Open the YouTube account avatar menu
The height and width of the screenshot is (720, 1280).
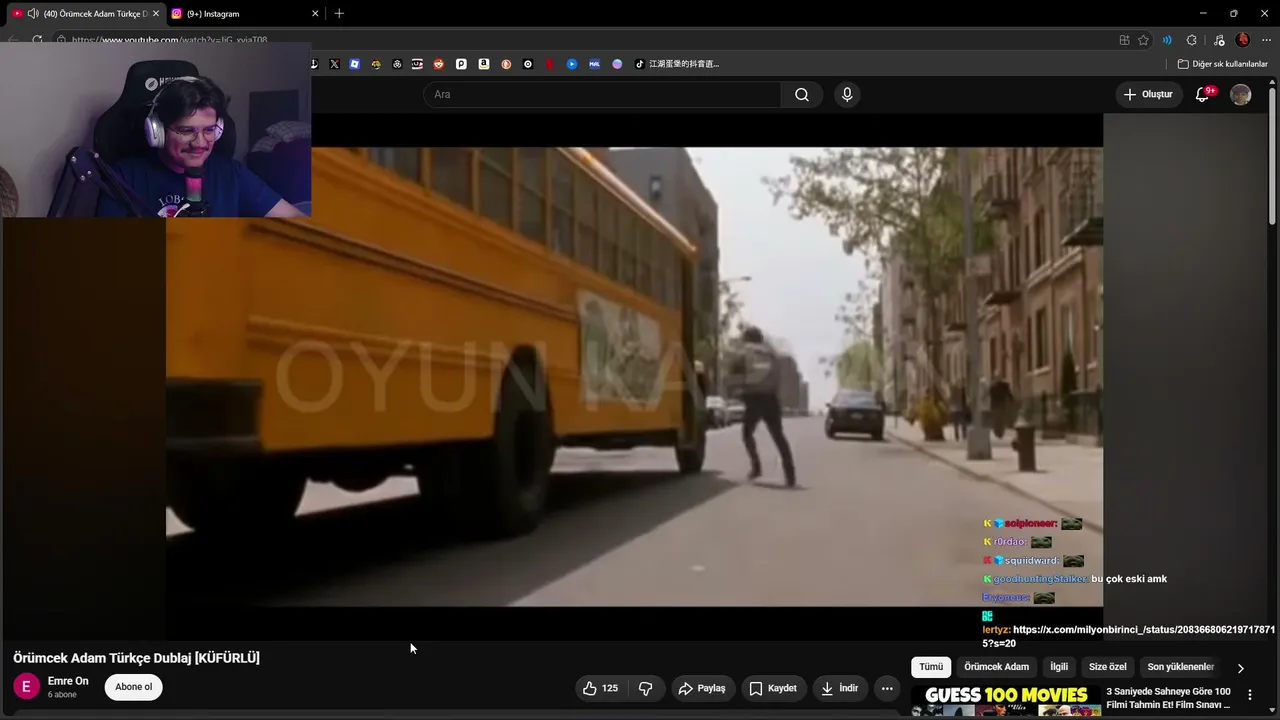pyautogui.click(x=1241, y=94)
